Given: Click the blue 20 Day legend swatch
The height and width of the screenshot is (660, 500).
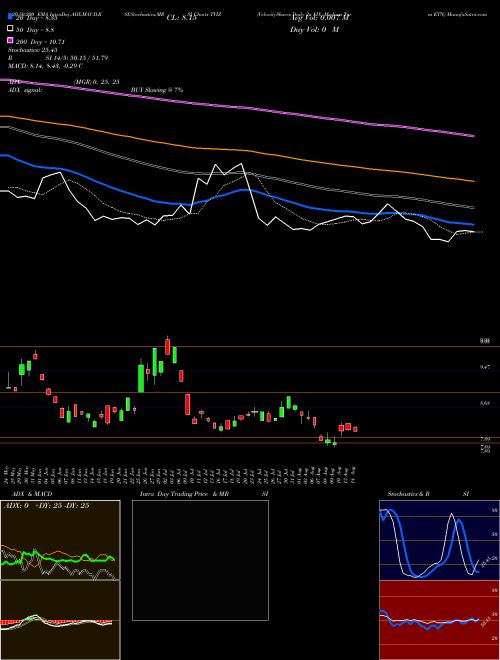Looking at the screenshot, I should [x=10, y=18].
